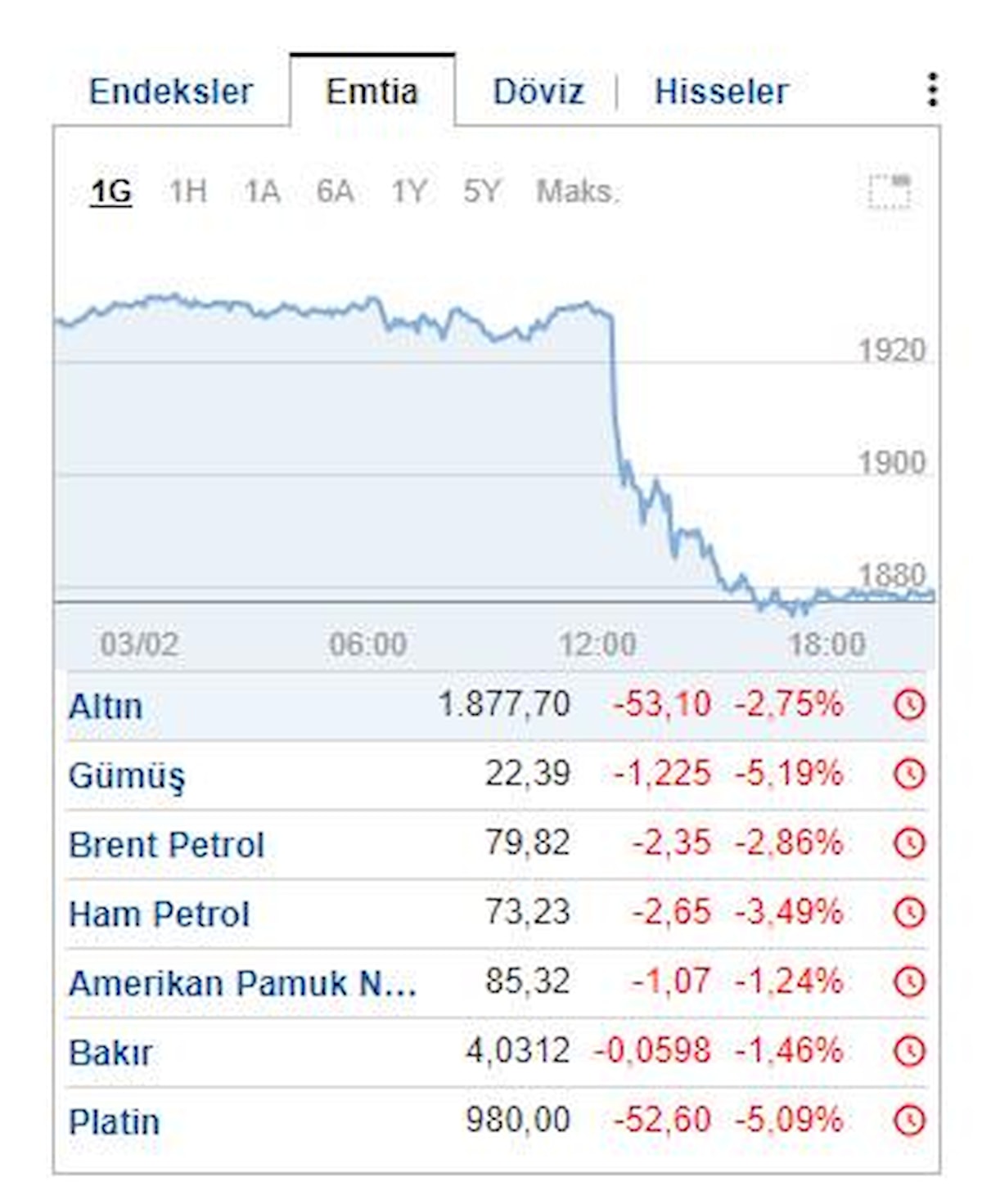Image resolution: width=982 pixels, height=1204 pixels.
Task: Open Amerikan Pamuk commodity link
Action: point(242,983)
